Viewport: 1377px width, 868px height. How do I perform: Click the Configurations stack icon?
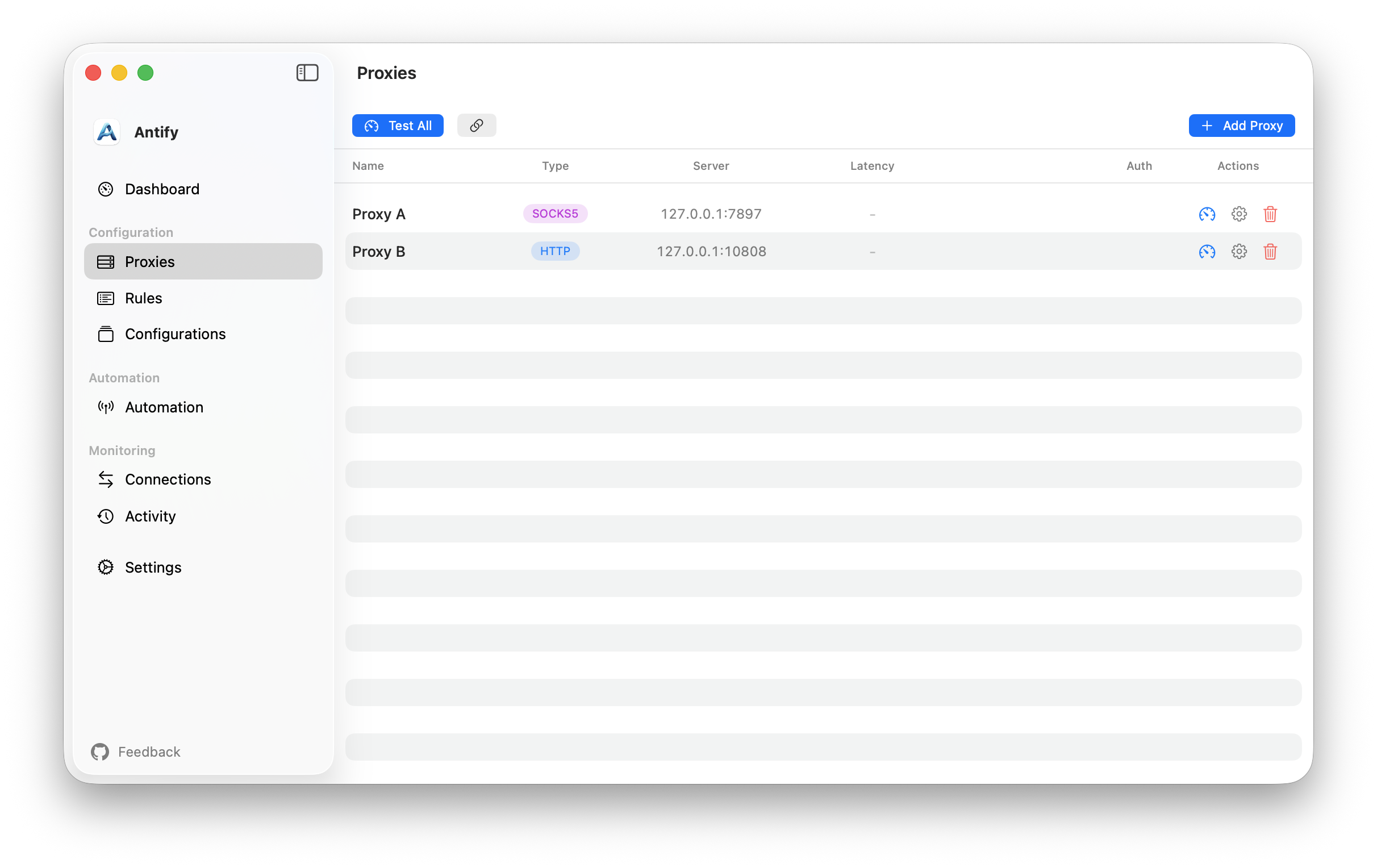[106, 334]
